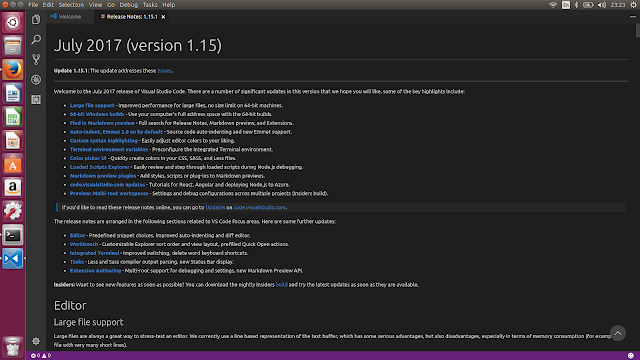The image size is (640, 360).
Task: Open LibreOffice Impress from dock
Action: (13, 140)
